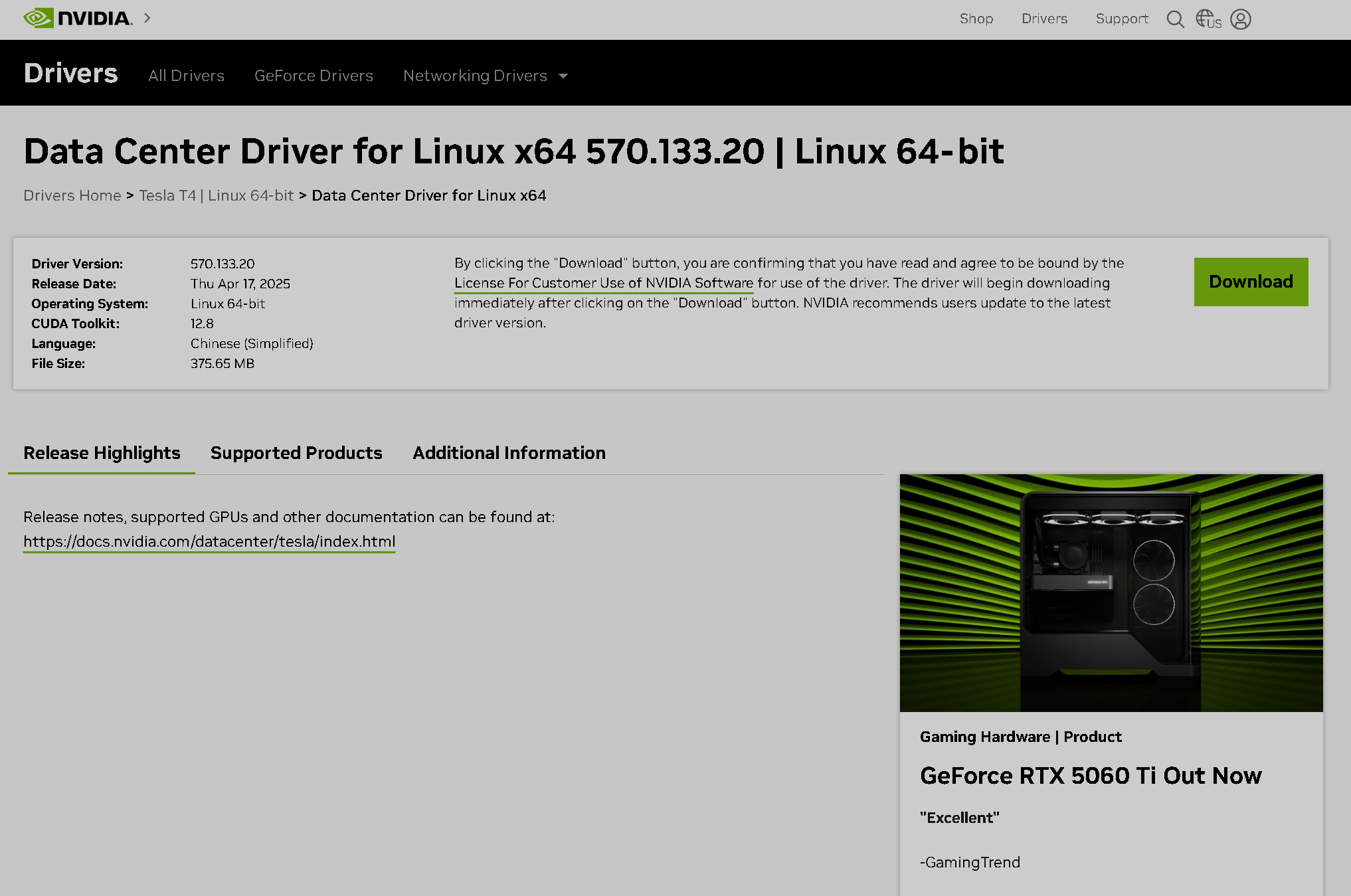This screenshot has height=896, width=1351.
Task: Open License For Customer Use link
Action: click(603, 283)
